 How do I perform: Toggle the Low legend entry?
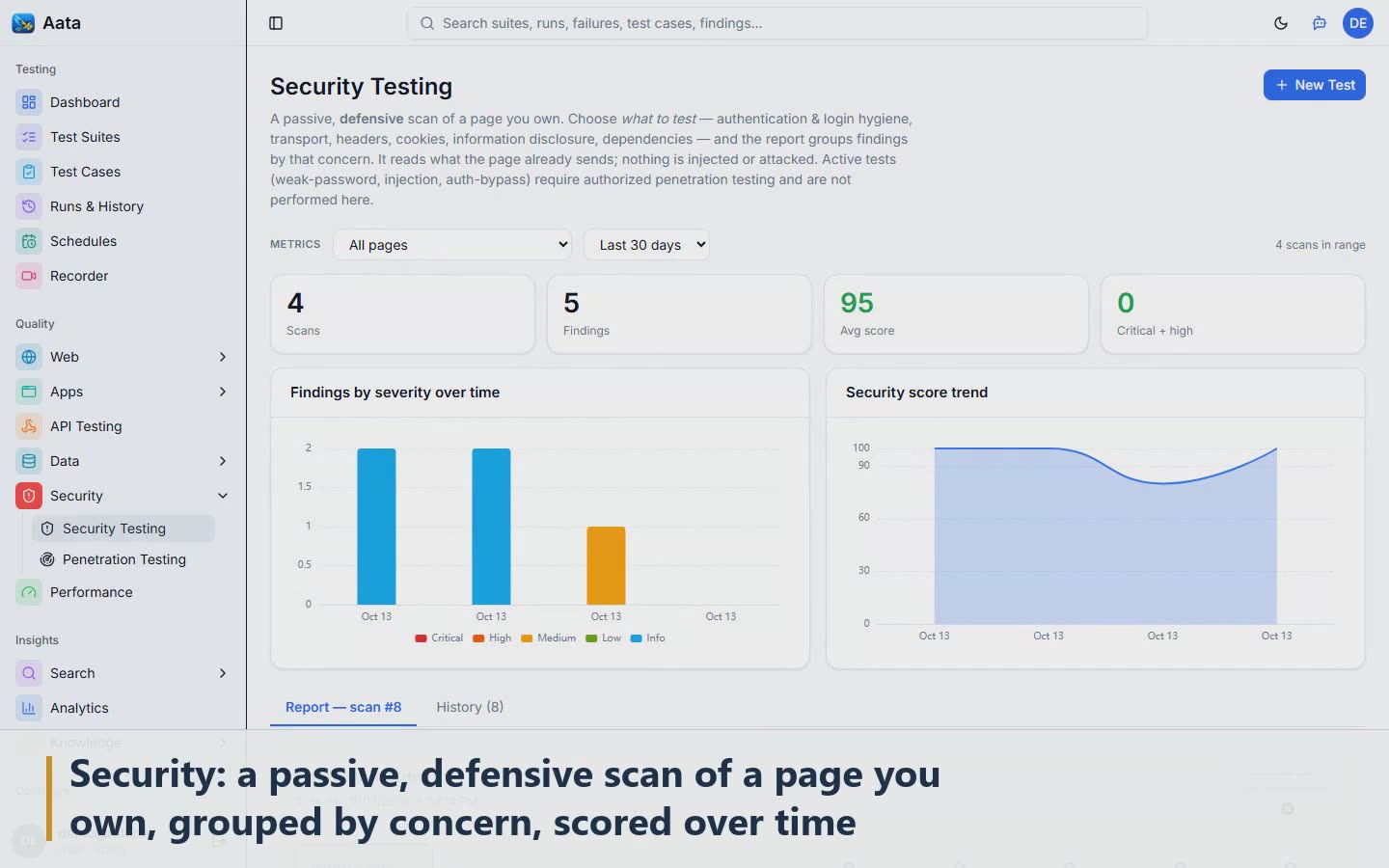click(x=603, y=638)
